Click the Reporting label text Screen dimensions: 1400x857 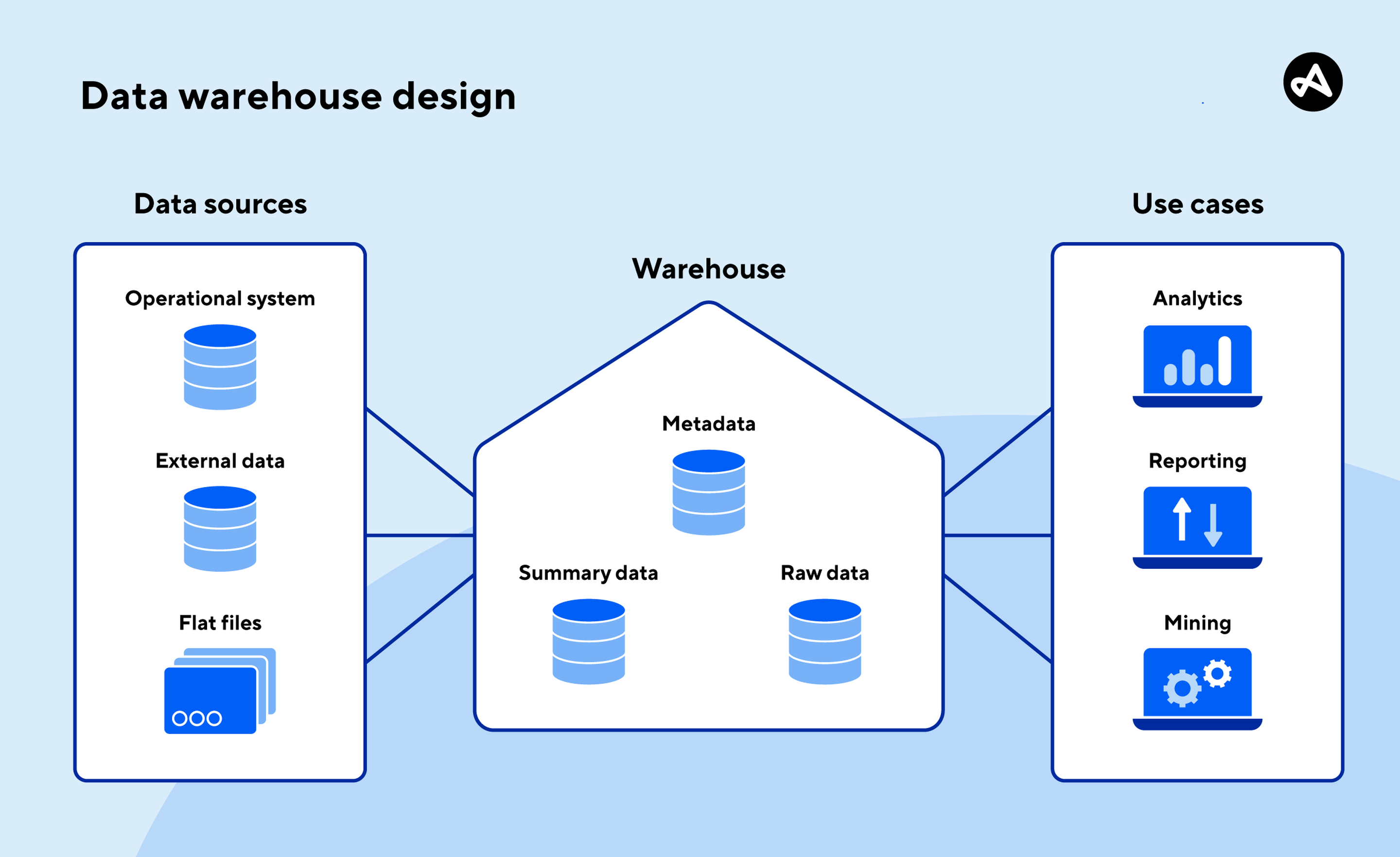click(x=1197, y=461)
